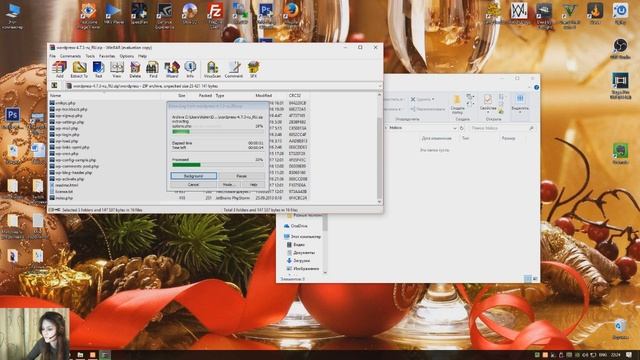This screenshot has width=640, height=360.
Task: Select readme.html in the file list
Action: click(x=64, y=185)
